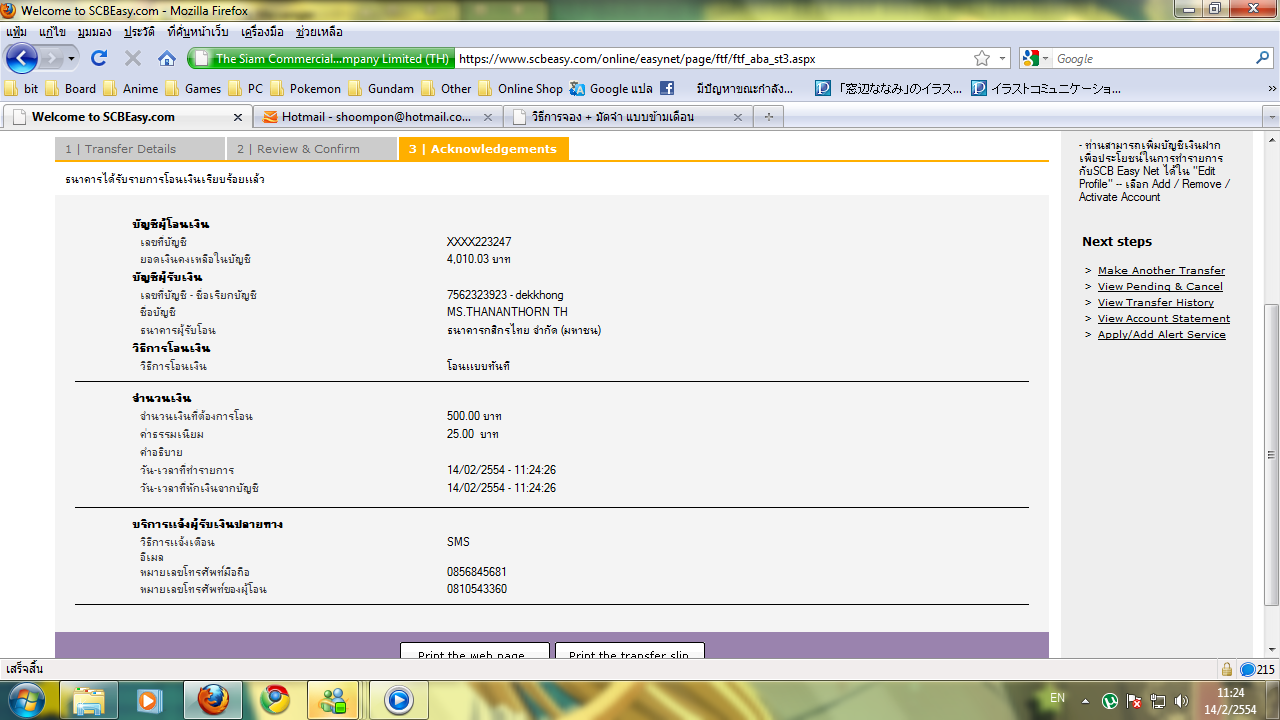Open the แก้ไข (Edit) menu
Screen dimensions: 1280x720
tap(52, 32)
